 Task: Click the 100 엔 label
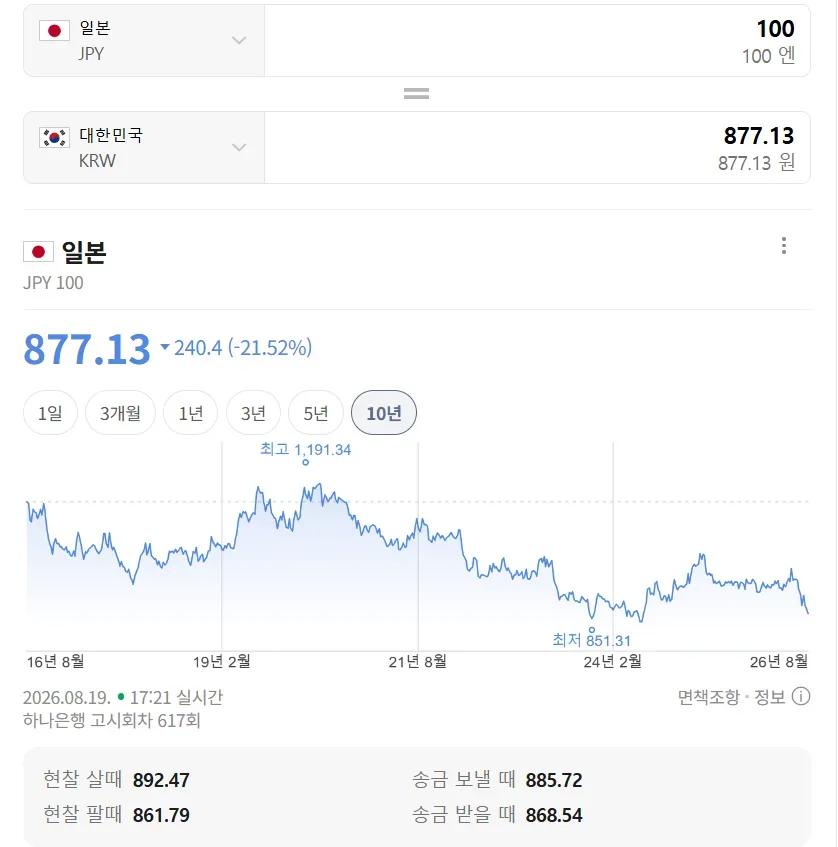click(x=768, y=56)
